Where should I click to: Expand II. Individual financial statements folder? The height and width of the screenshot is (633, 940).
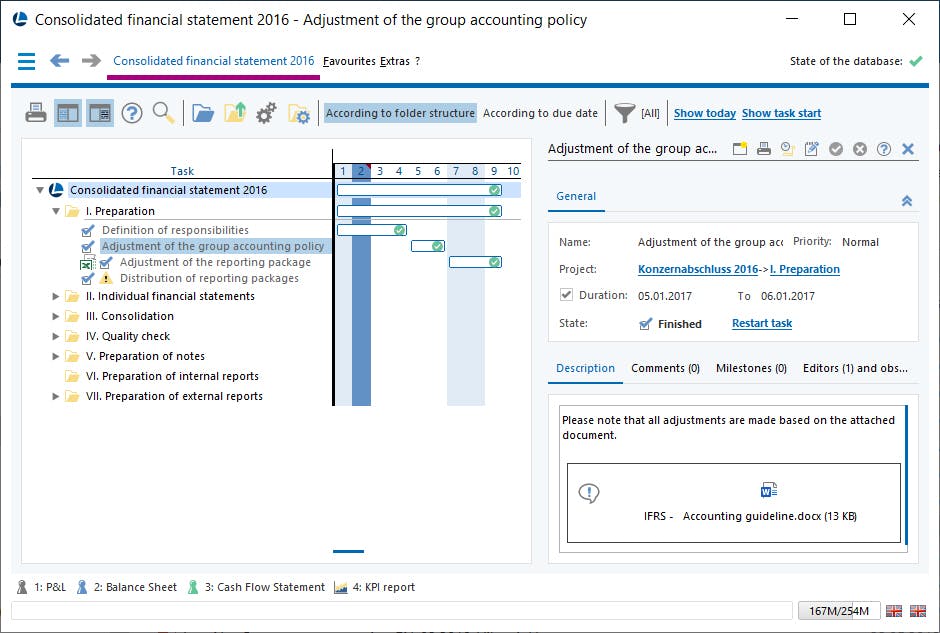(56, 296)
